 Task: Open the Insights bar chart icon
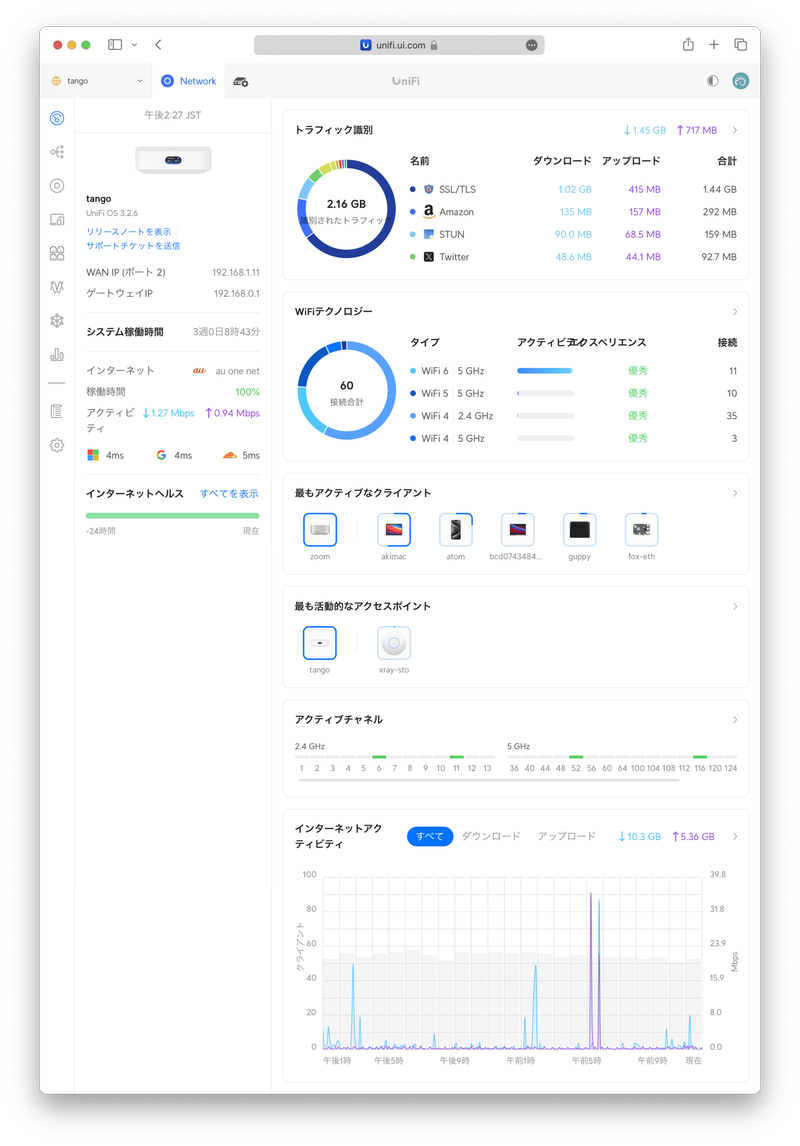(x=57, y=354)
